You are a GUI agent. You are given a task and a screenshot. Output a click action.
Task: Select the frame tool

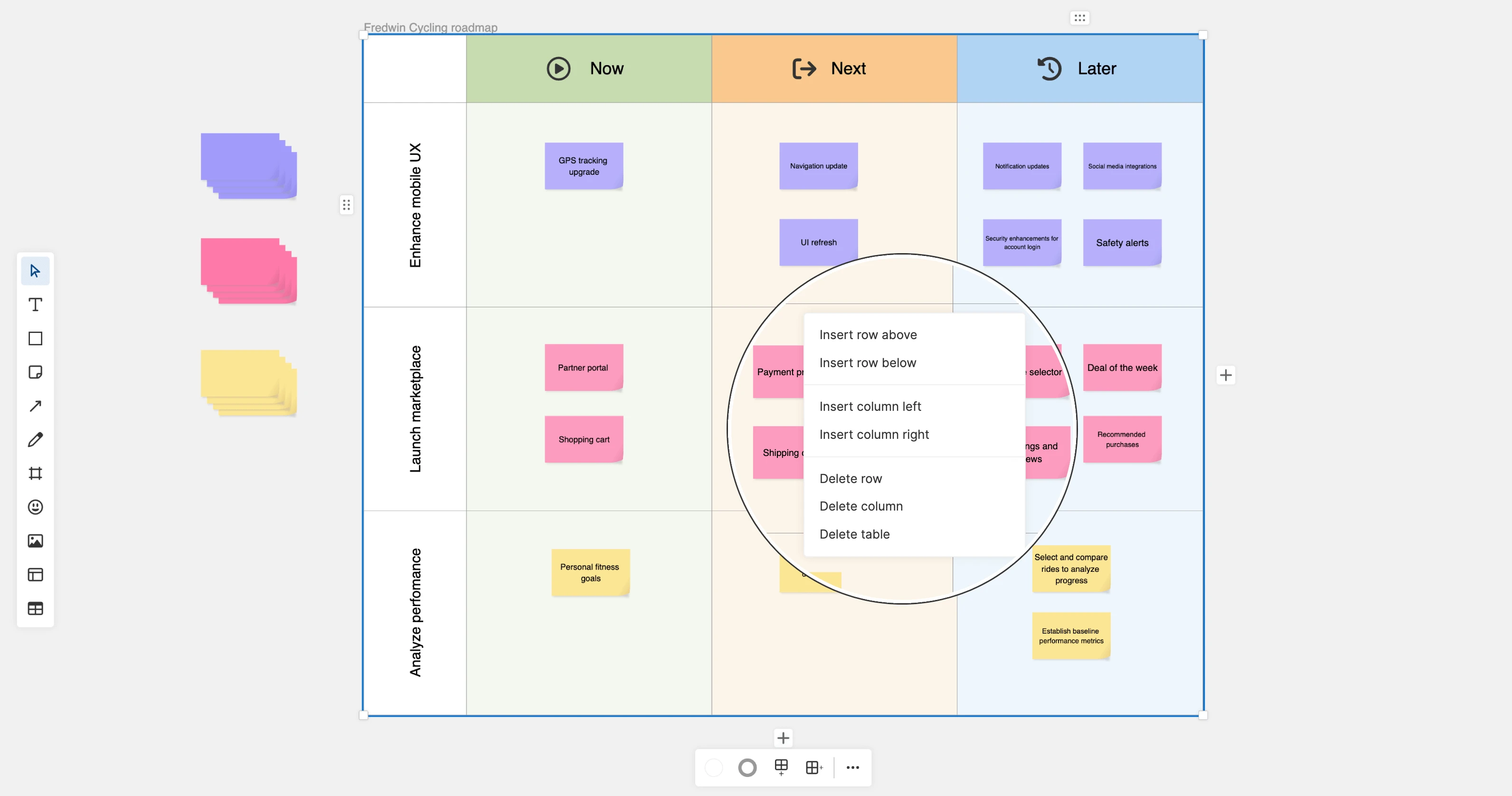click(x=35, y=473)
